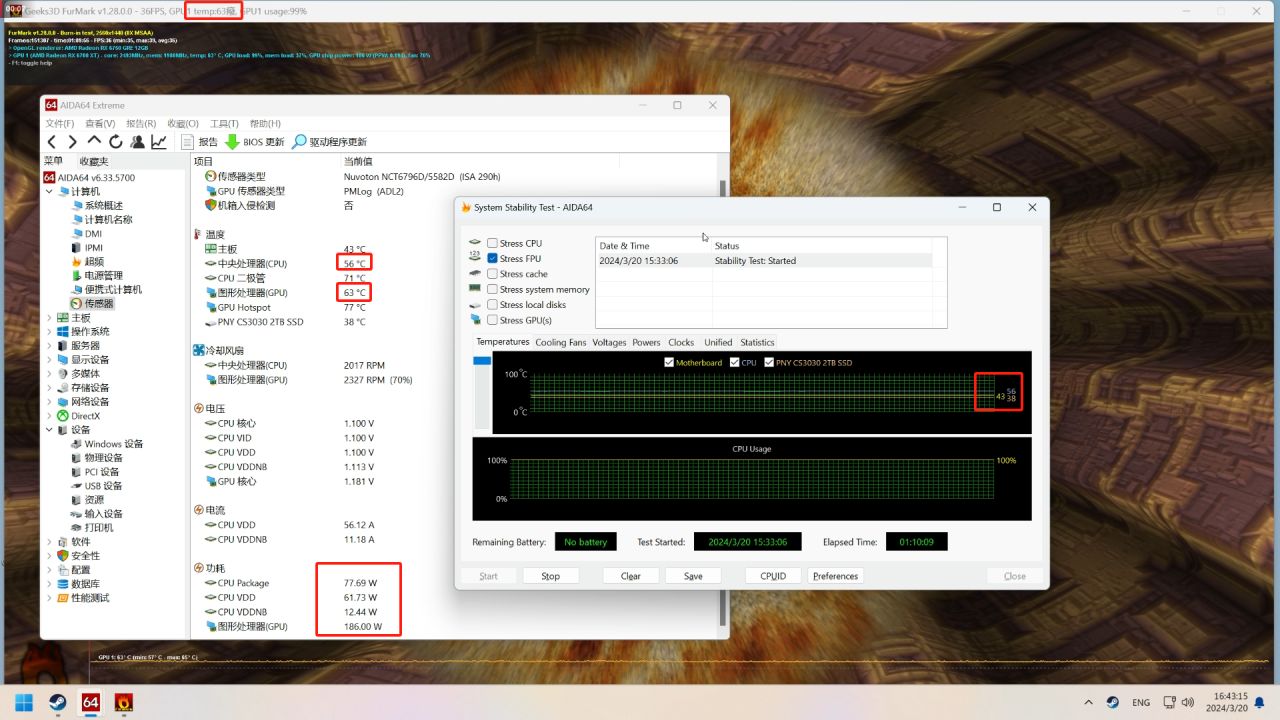
Task: Click the BIOS 更新 toolbar button
Action: 254,142
